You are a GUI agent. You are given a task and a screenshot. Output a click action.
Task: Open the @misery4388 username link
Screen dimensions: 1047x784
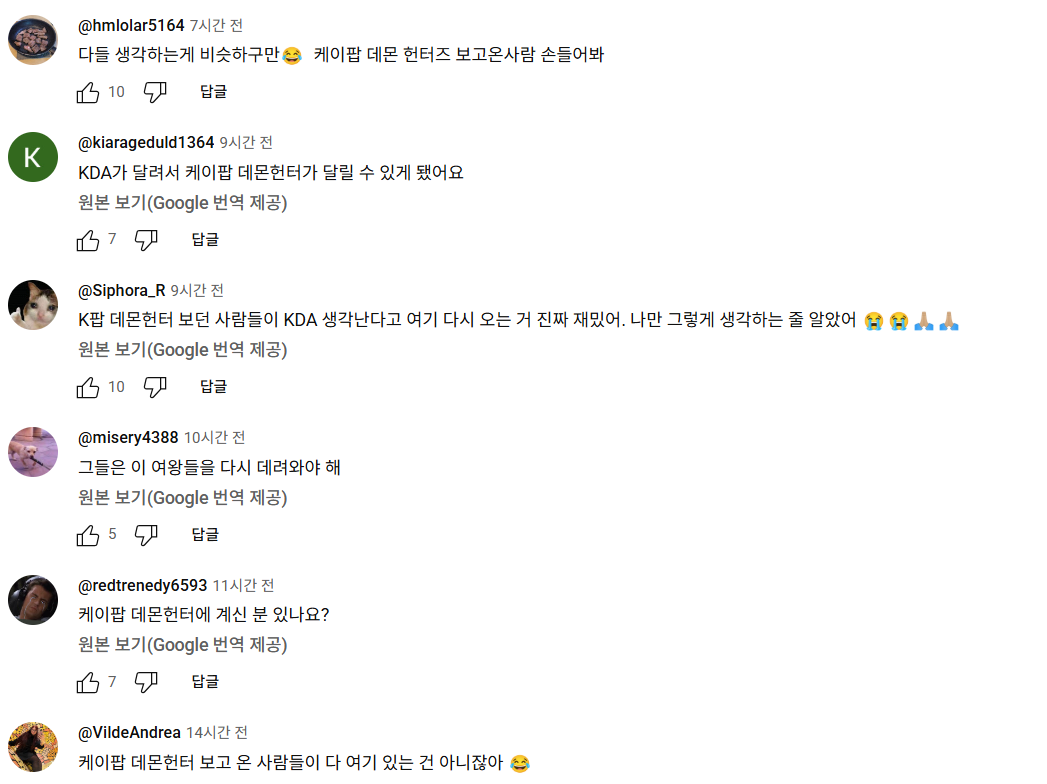pos(128,438)
